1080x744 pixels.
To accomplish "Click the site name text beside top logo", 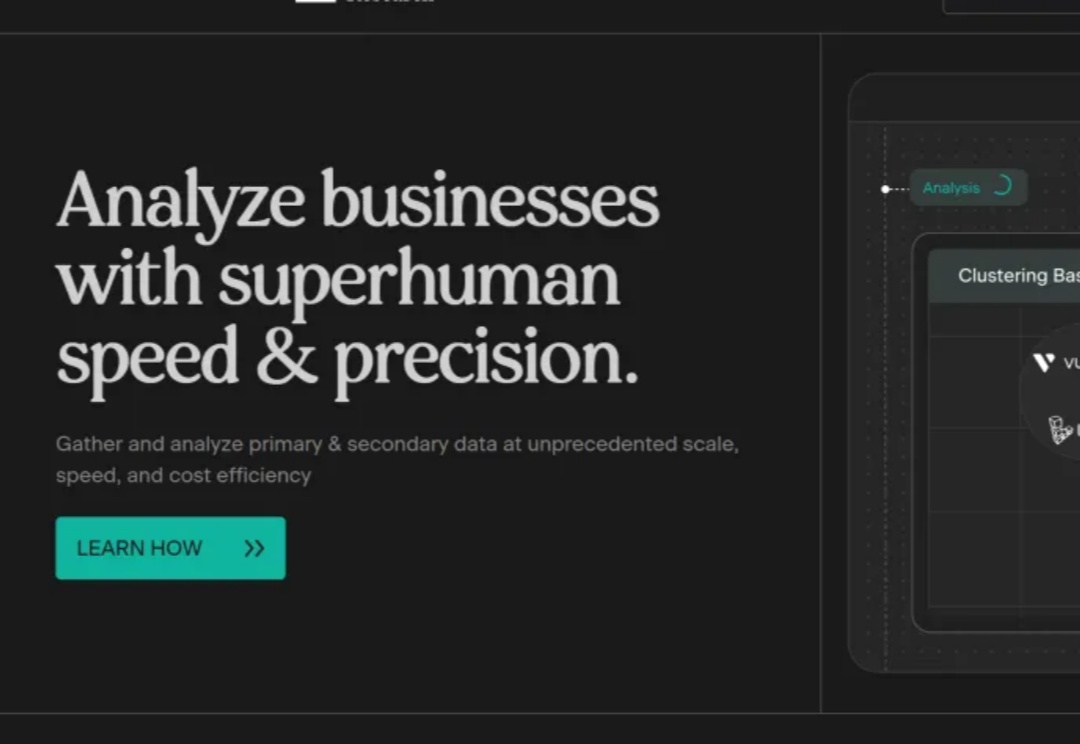I will [x=390, y=1].
